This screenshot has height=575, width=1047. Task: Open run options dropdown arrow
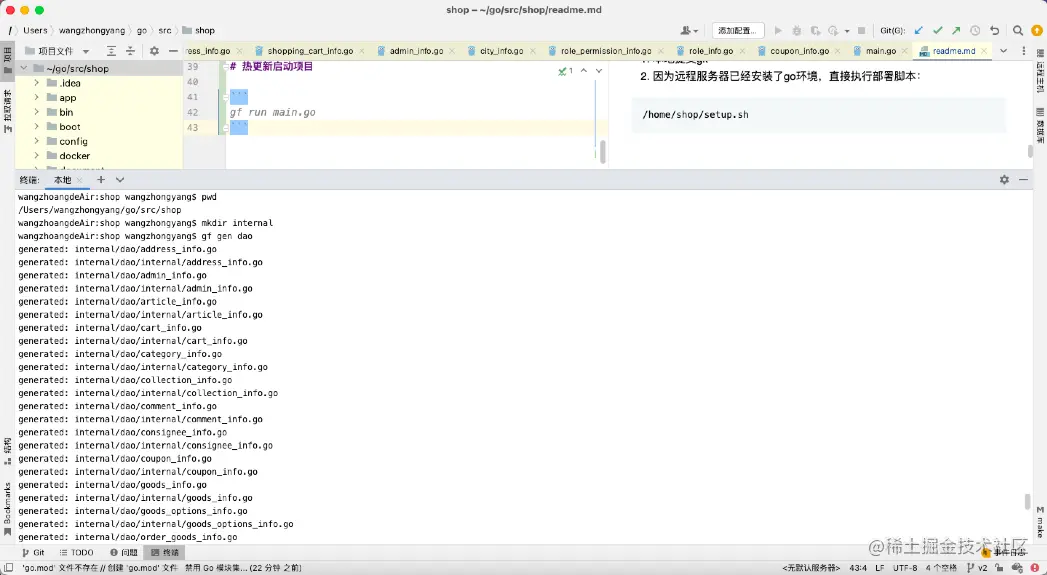click(847, 31)
